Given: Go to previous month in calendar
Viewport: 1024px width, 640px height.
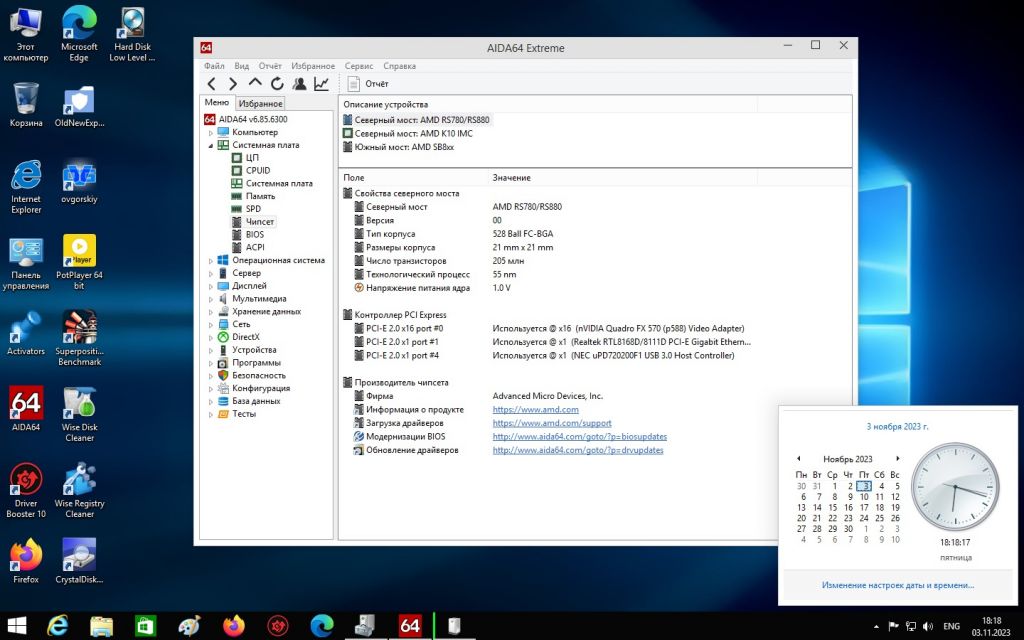Looking at the screenshot, I should [x=798, y=458].
